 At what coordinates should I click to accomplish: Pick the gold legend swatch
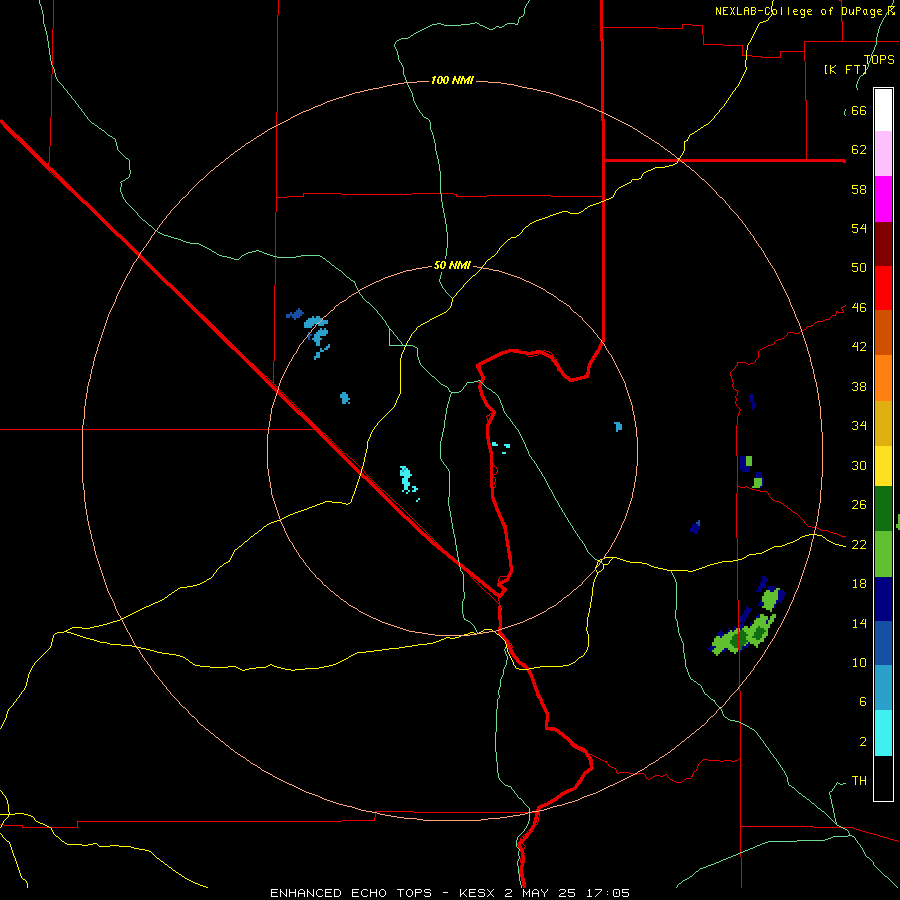pyautogui.click(x=883, y=422)
